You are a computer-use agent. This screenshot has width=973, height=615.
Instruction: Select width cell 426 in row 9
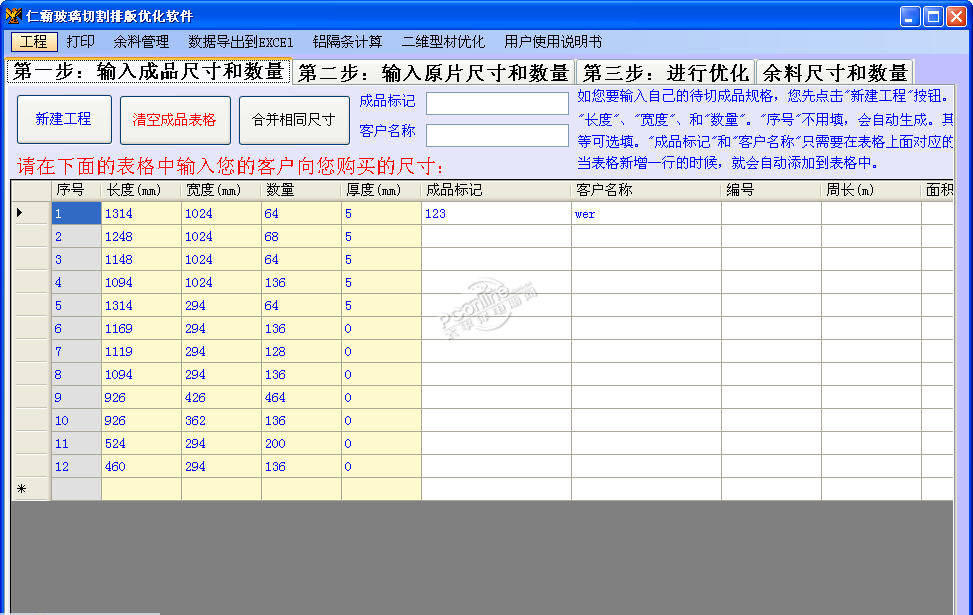click(221, 397)
